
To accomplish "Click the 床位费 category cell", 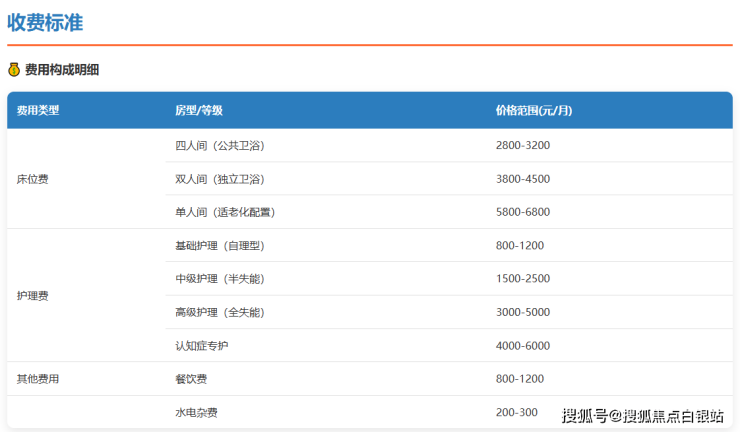I will point(33,179).
